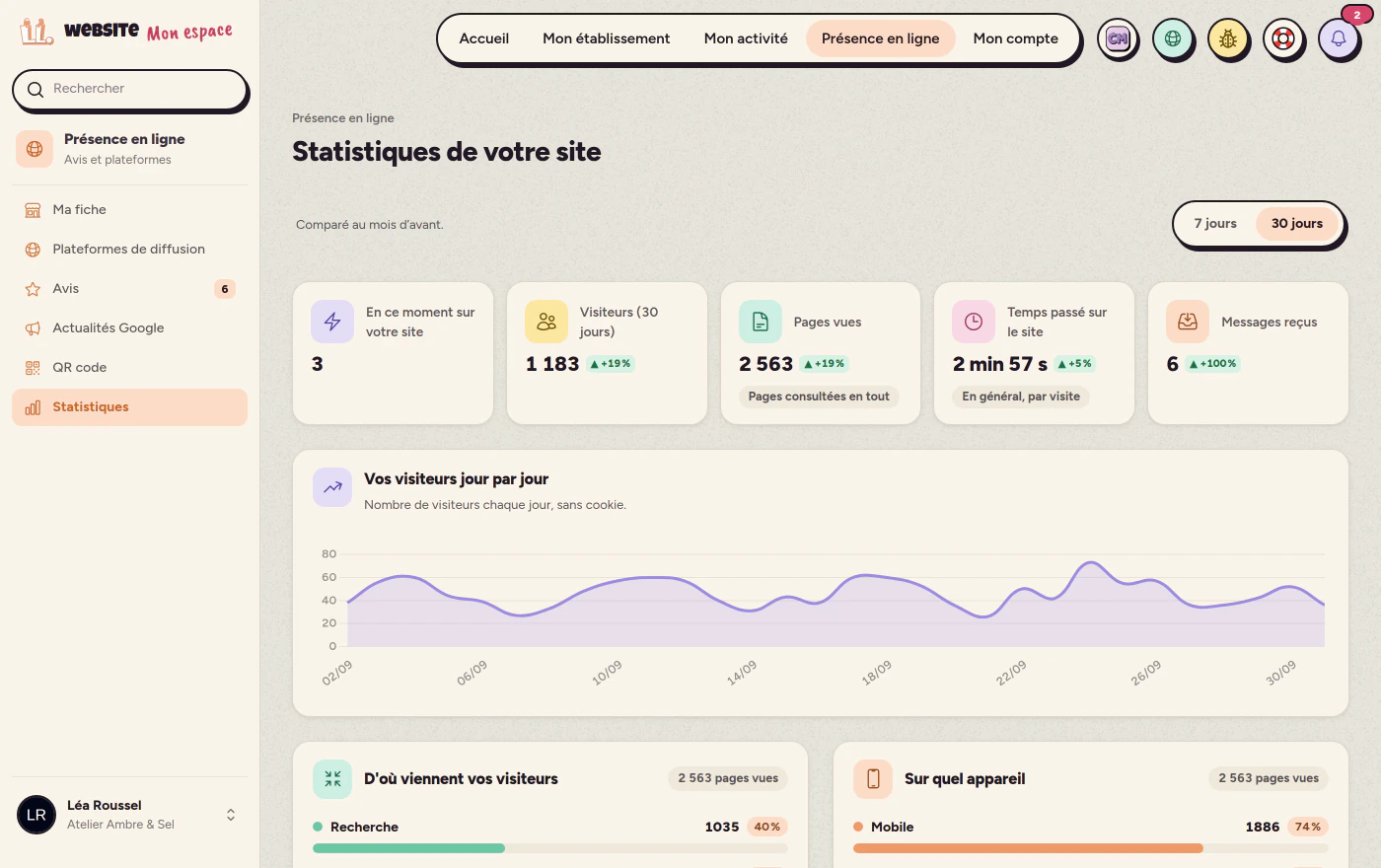Click the inbox icon on Messages reçus card
This screenshot has height=868, width=1381.
click(1188, 322)
